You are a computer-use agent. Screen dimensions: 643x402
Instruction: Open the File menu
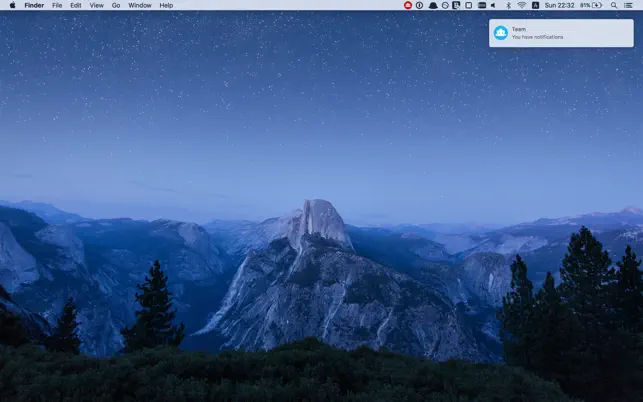[x=57, y=5]
